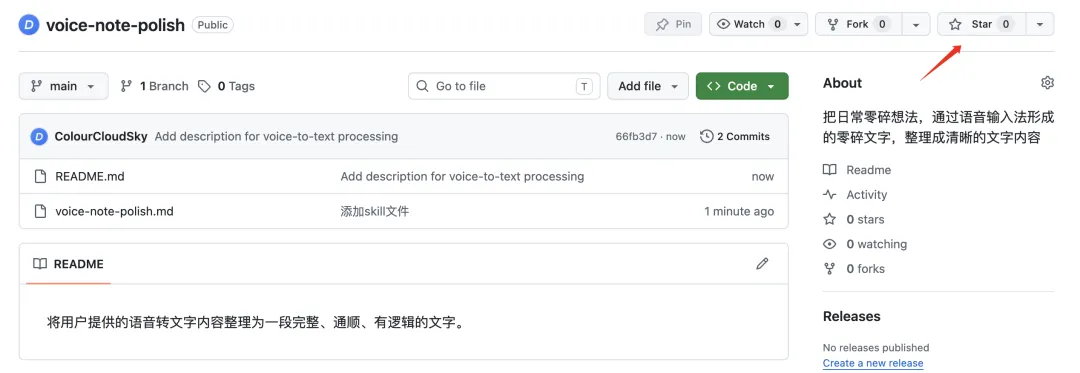Image resolution: width=1080 pixels, height=373 pixels.
Task: Click the Public visibility badge
Action: (x=213, y=25)
